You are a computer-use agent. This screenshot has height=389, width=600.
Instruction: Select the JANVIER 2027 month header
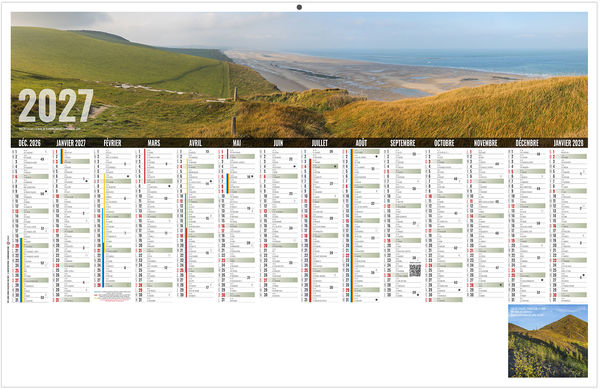[x=71, y=143]
